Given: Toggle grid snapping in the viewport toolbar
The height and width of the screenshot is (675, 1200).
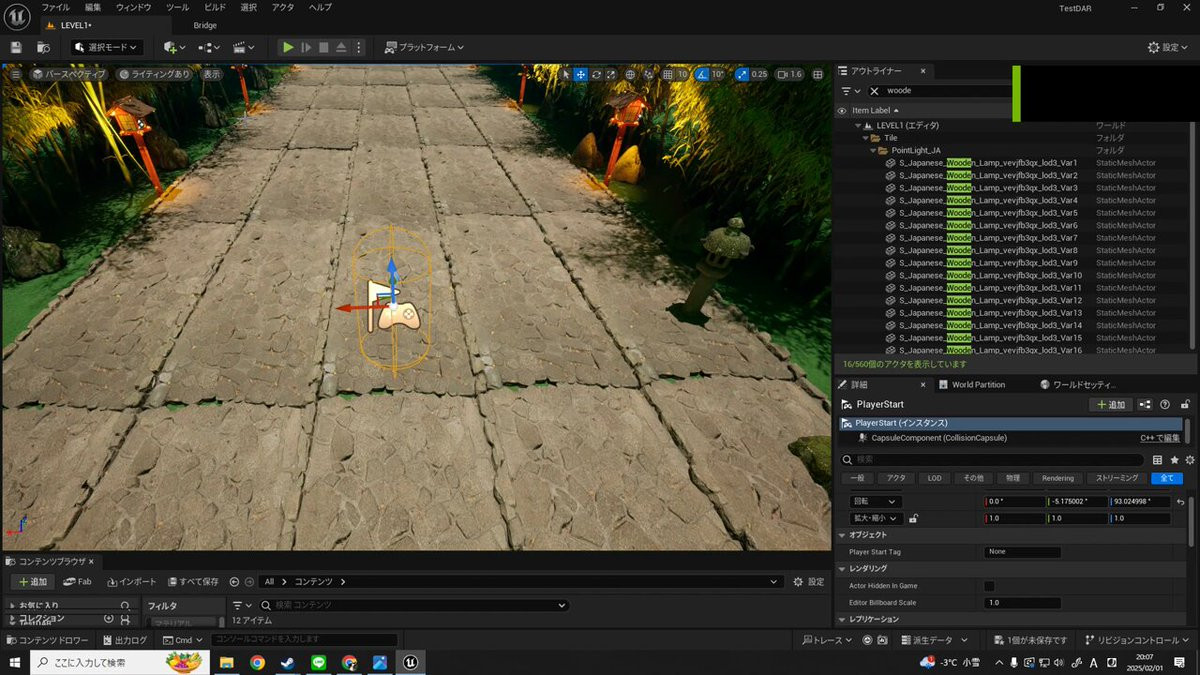Looking at the screenshot, I should (669, 74).
